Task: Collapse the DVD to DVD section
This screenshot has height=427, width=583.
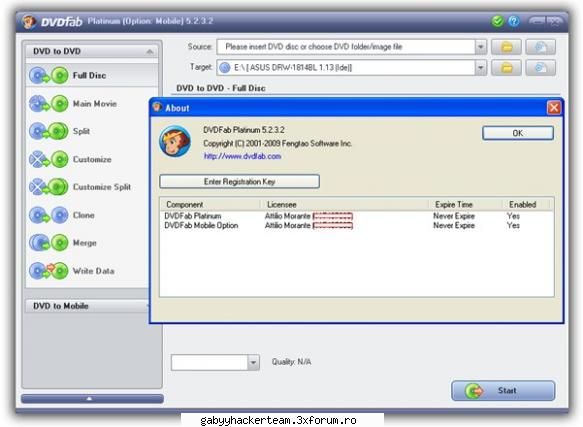Action: pos(150,51)
